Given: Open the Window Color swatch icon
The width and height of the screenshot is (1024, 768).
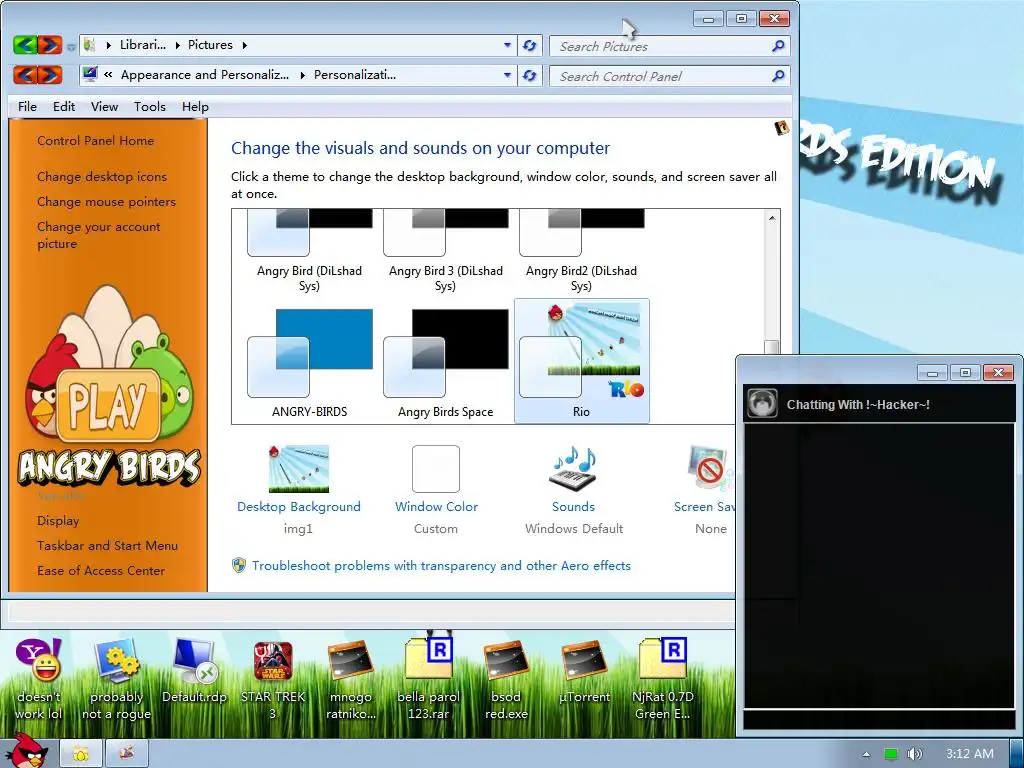Looking at the screenshot, I should (436, 469).
